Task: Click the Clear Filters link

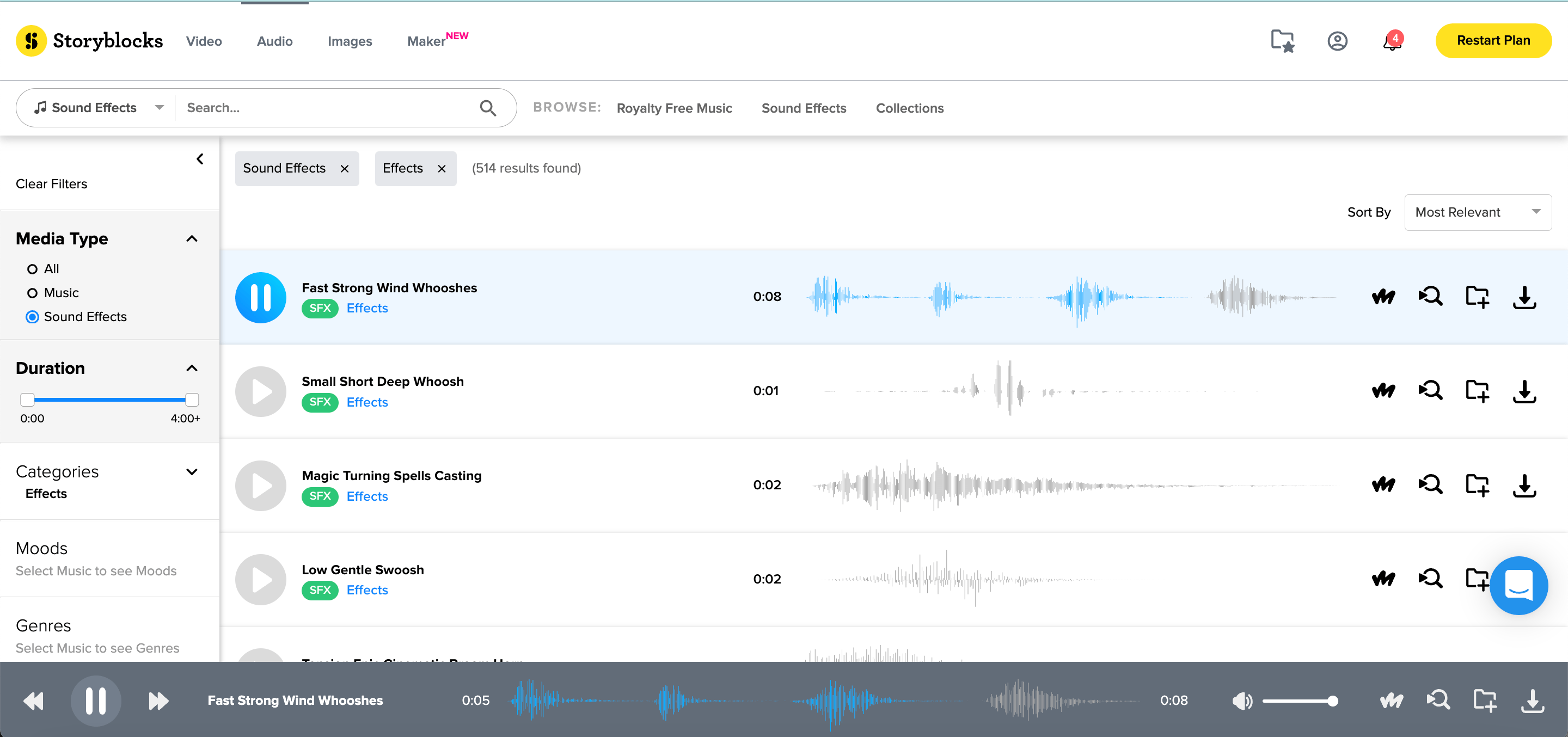Action: coord(51,184)
